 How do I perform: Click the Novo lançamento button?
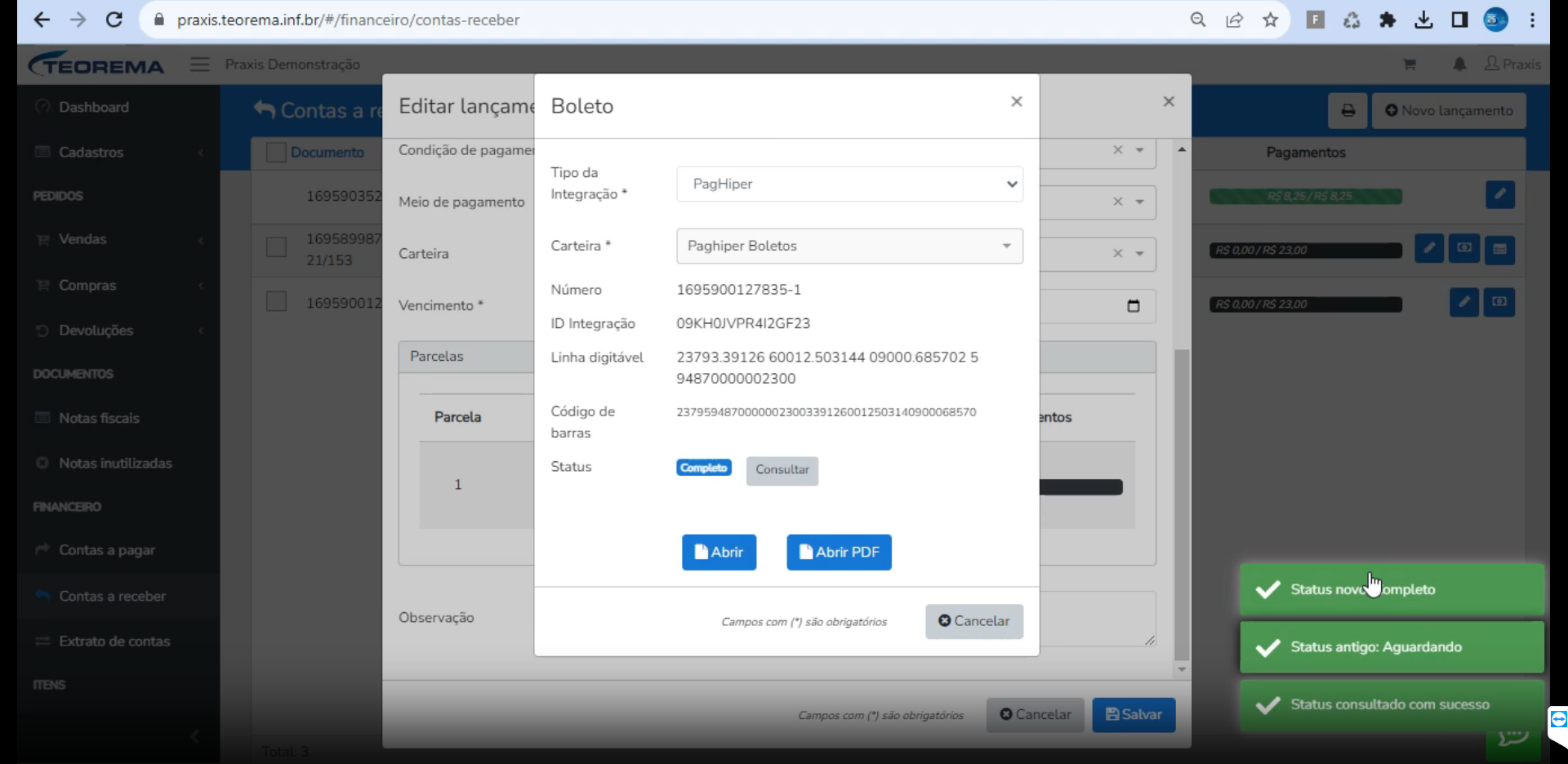coord(1449,110)
